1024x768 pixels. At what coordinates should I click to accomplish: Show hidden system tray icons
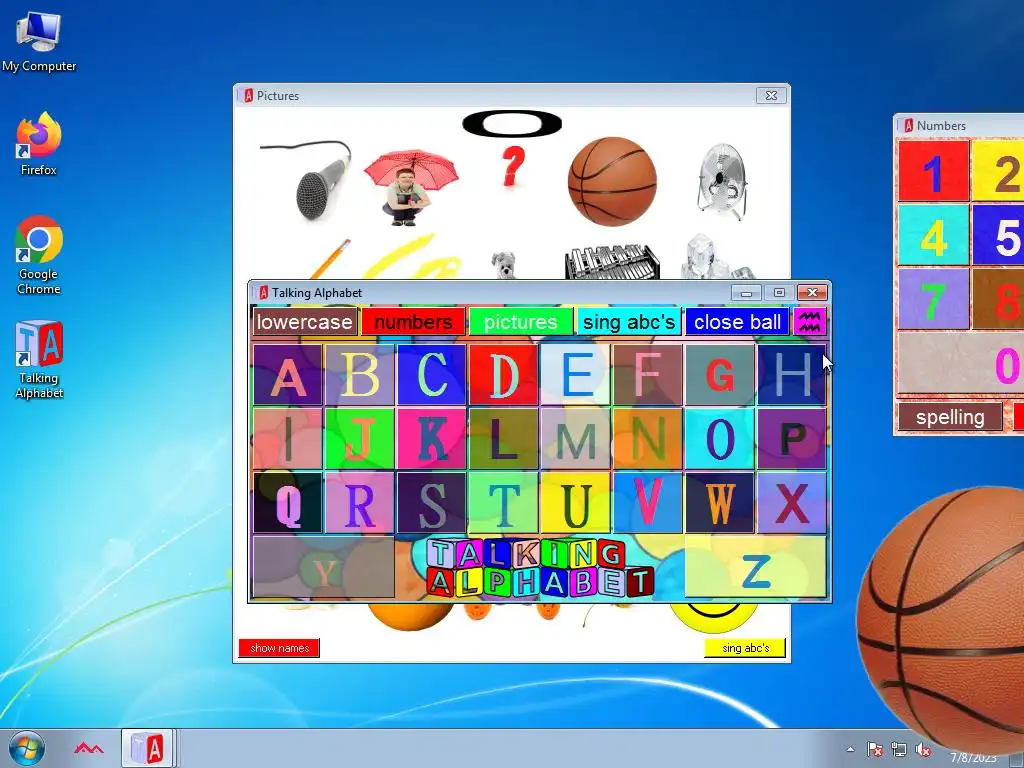coord(850,750)
